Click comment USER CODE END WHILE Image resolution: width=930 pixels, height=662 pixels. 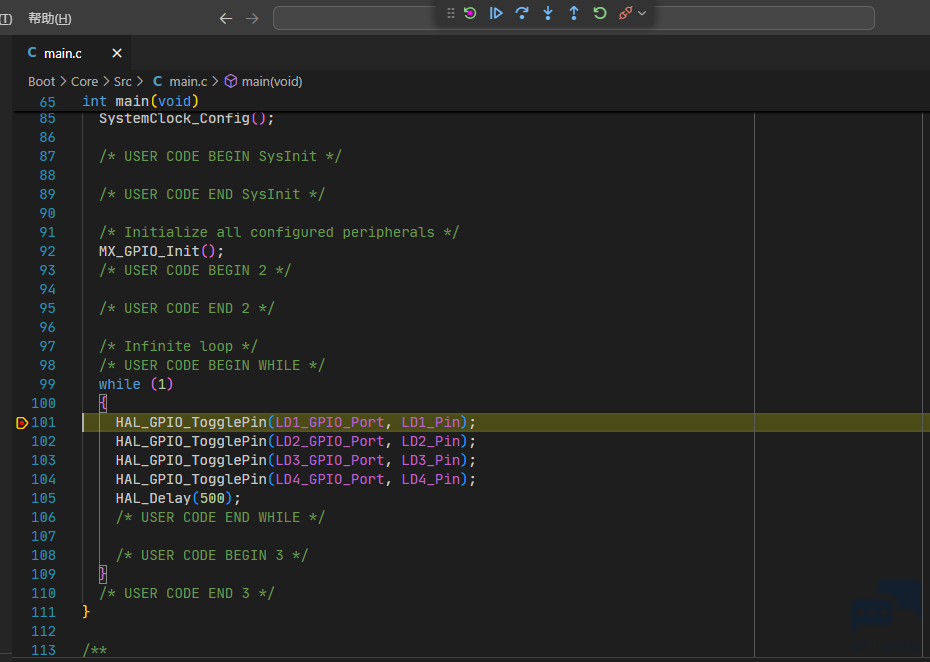[220, 517]
